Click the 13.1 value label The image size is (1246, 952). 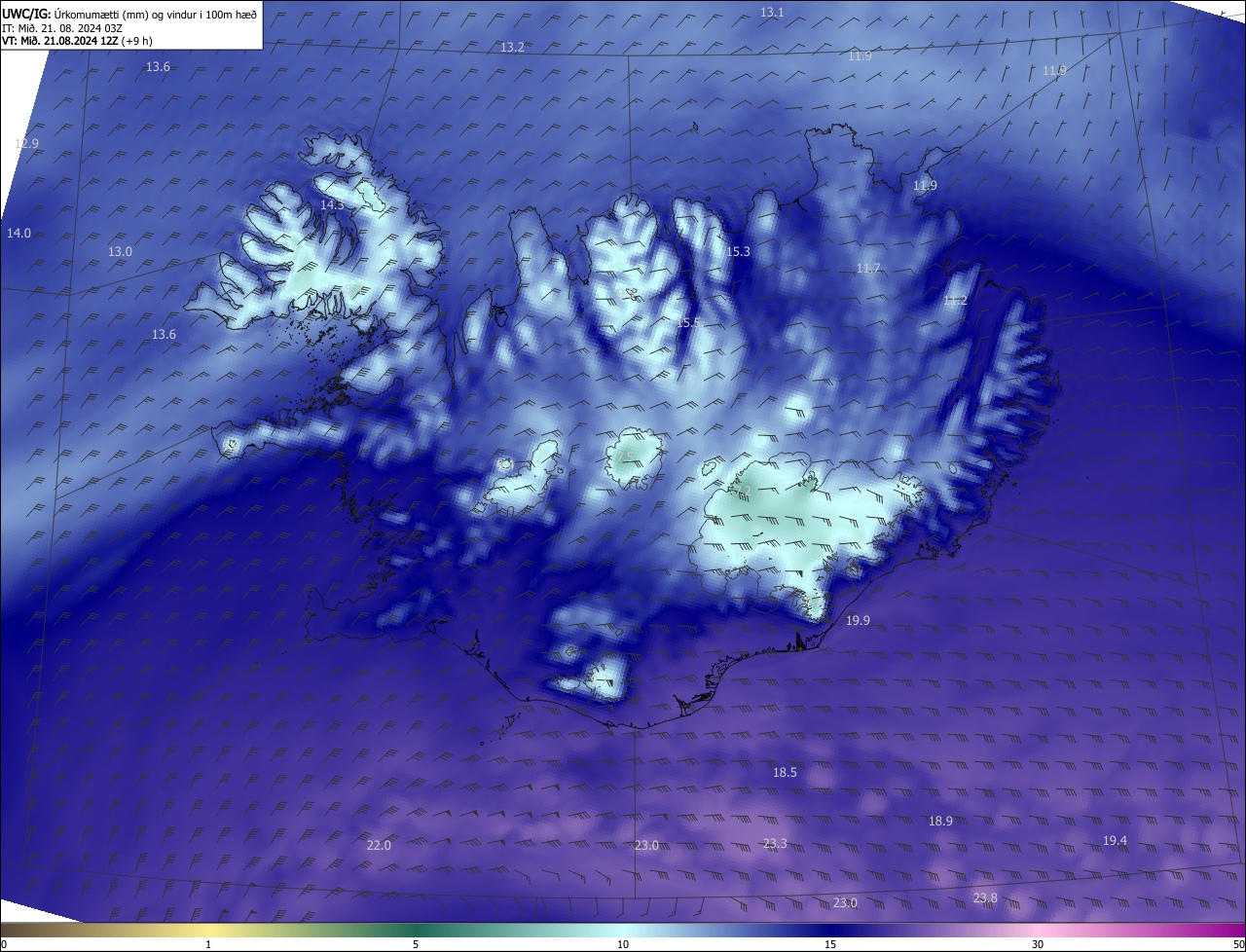(x=772, y=12)
